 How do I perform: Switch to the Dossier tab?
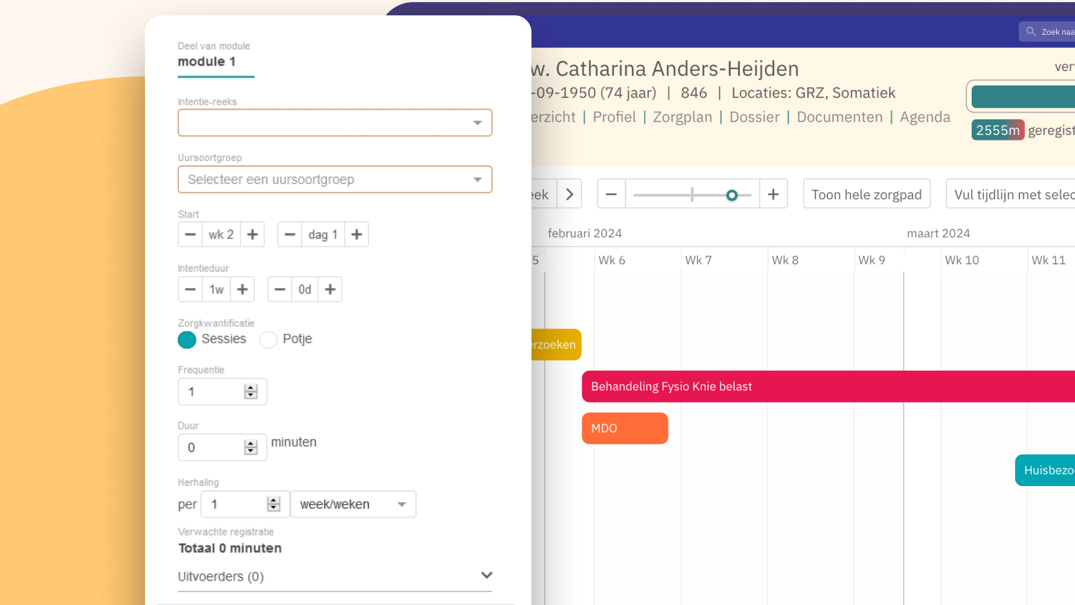click(x=754, y=117)
